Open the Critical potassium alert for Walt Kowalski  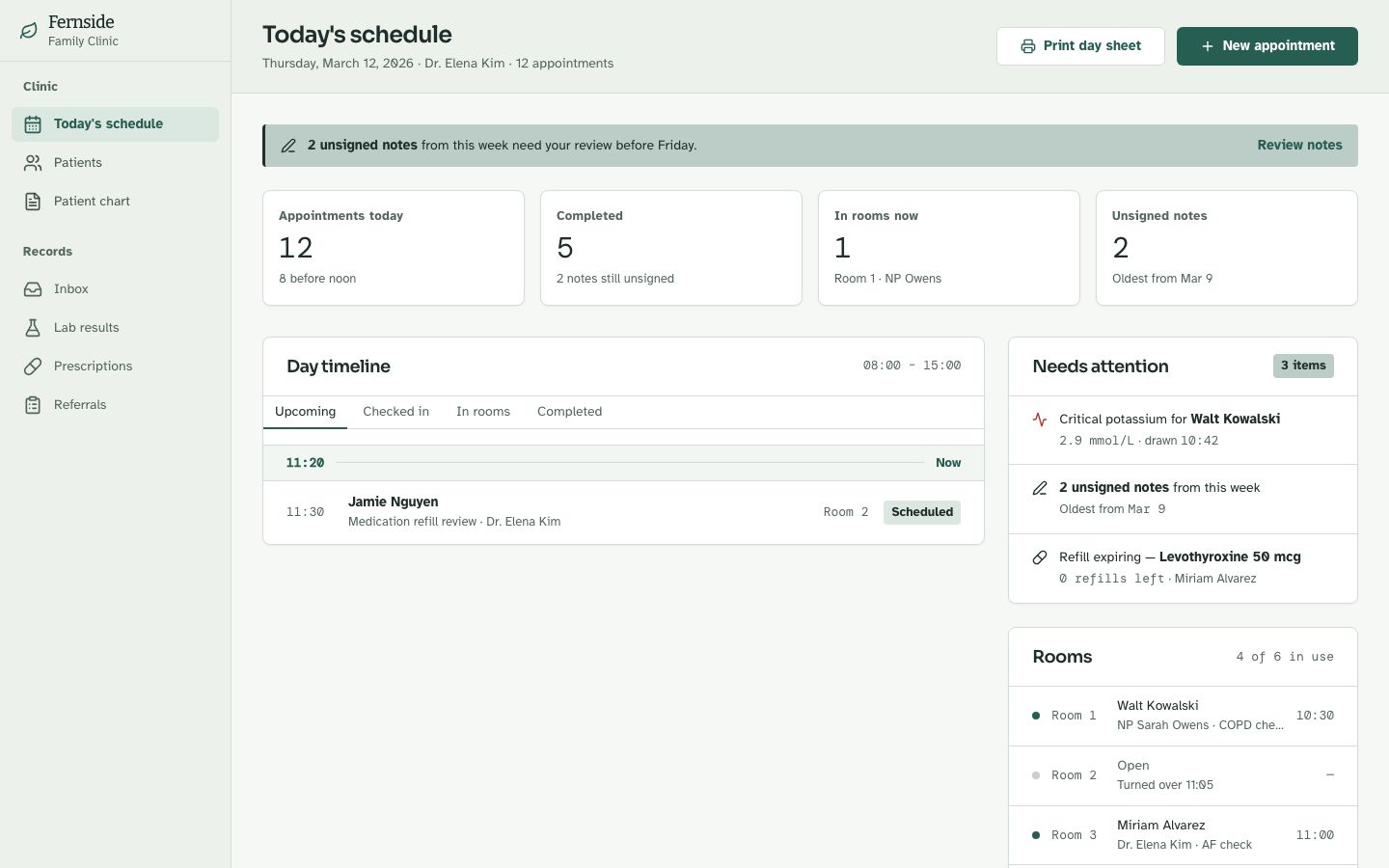pyautogui.click(x=1183, y=430)
